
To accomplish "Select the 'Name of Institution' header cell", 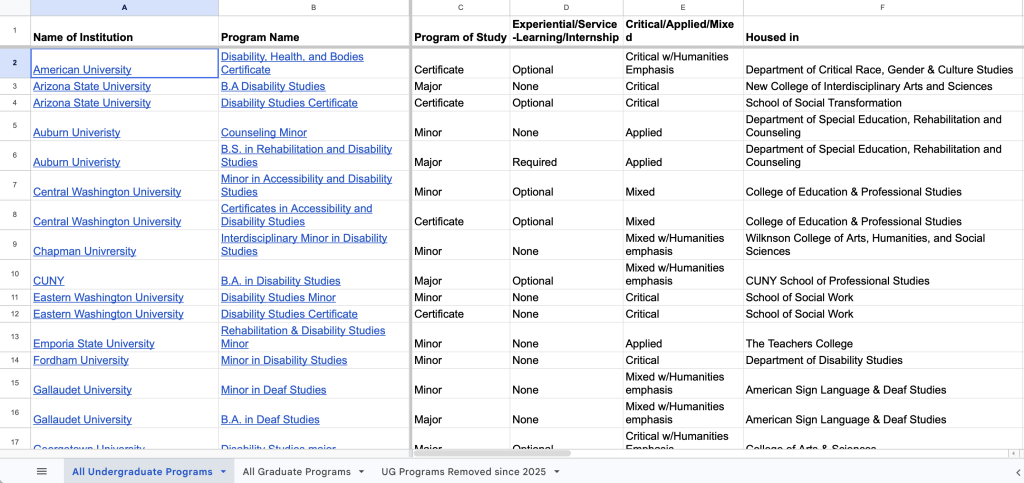I will pos(124,31).
